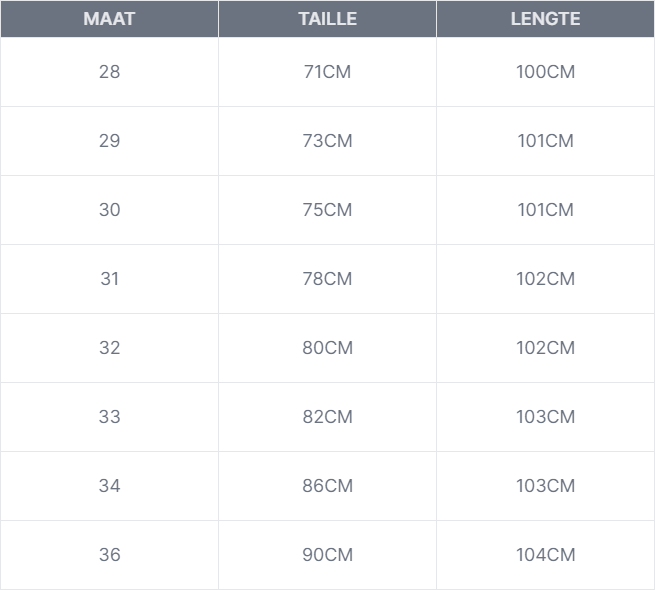Select size 29 in the MAAT column
The height and width of the screenshot is (590, 655).
click(x=109, y=141)
